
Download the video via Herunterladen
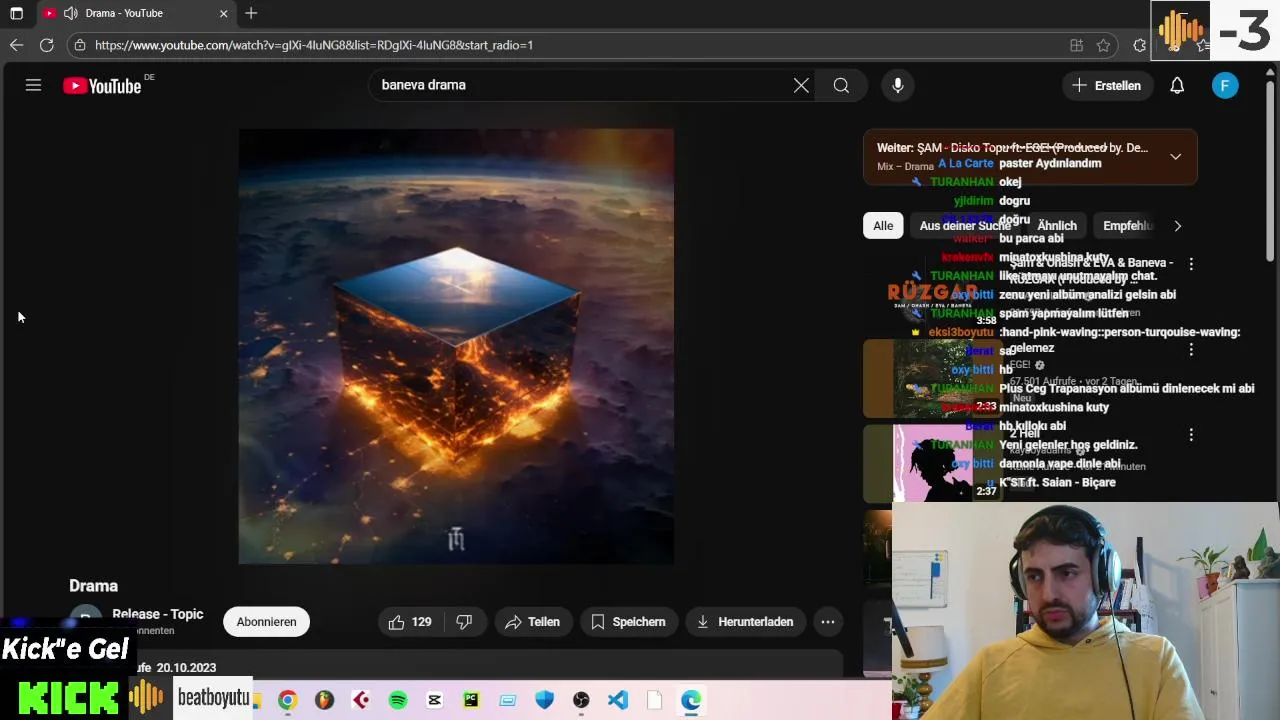click(x=745, y=622)
